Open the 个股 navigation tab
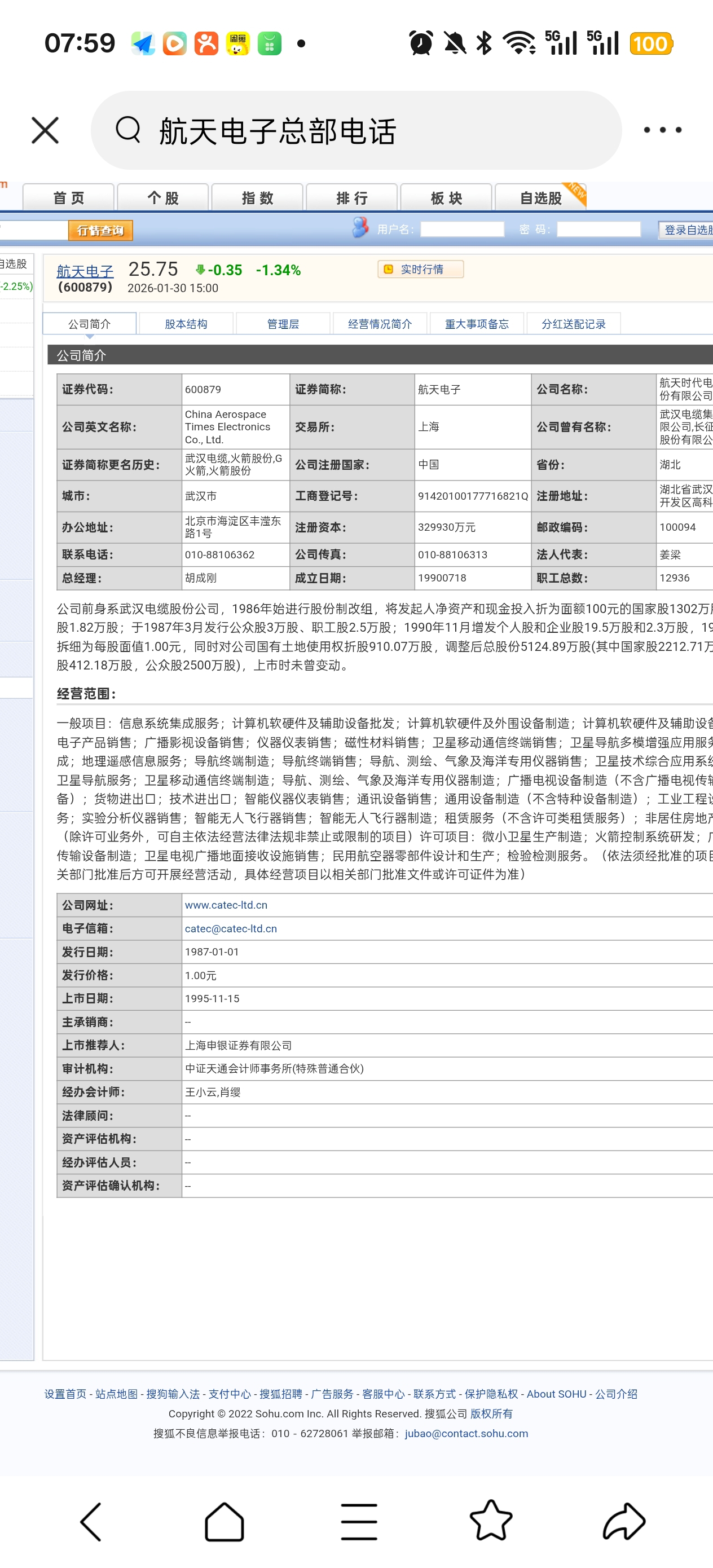 (x=162, y=198)
